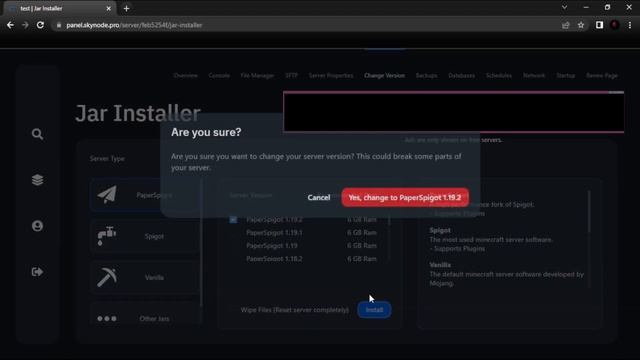
Task: Open the Schedules tab
Action: [499, 76]
